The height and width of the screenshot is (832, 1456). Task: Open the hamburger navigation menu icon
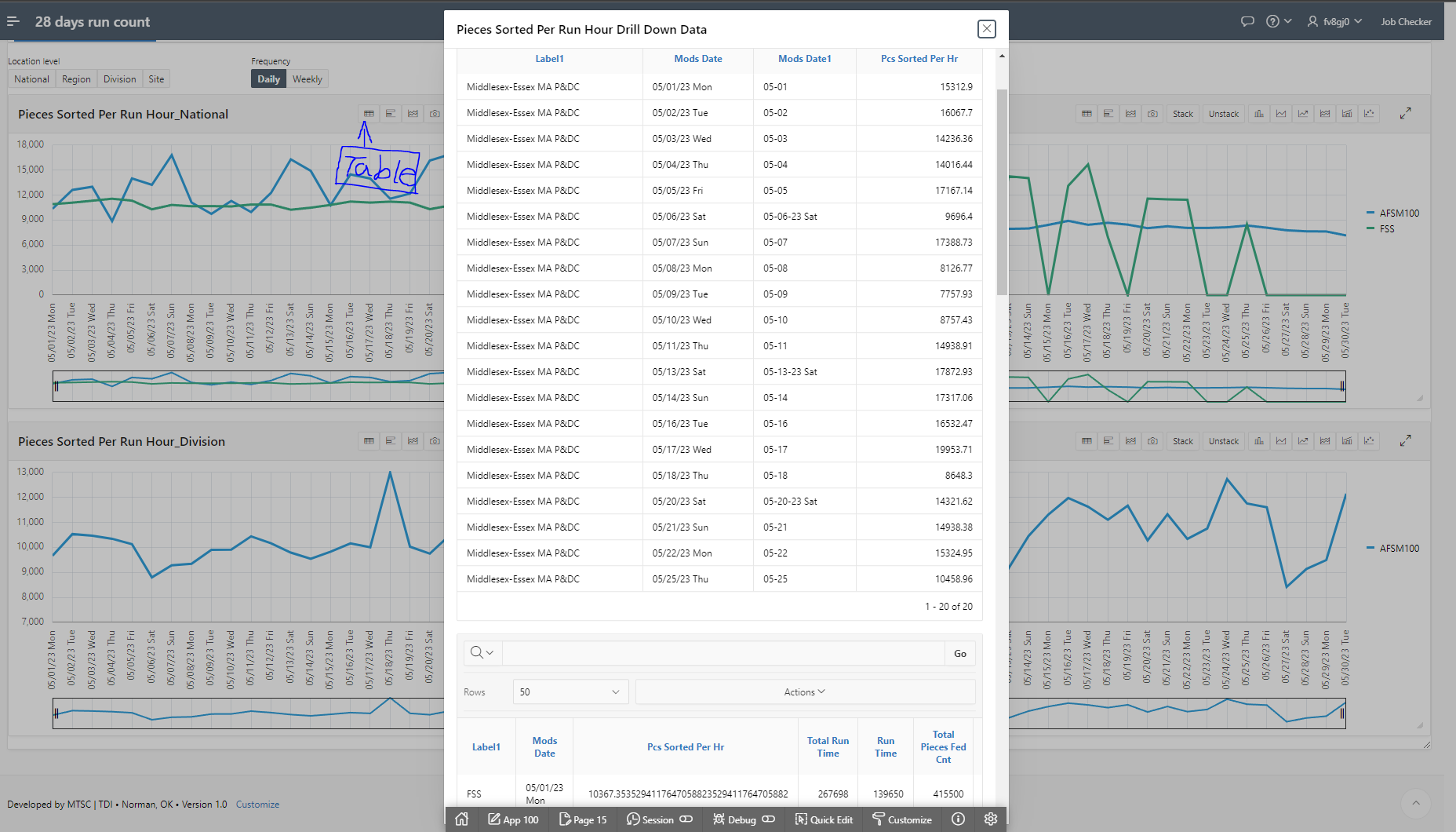coord(13,21)
